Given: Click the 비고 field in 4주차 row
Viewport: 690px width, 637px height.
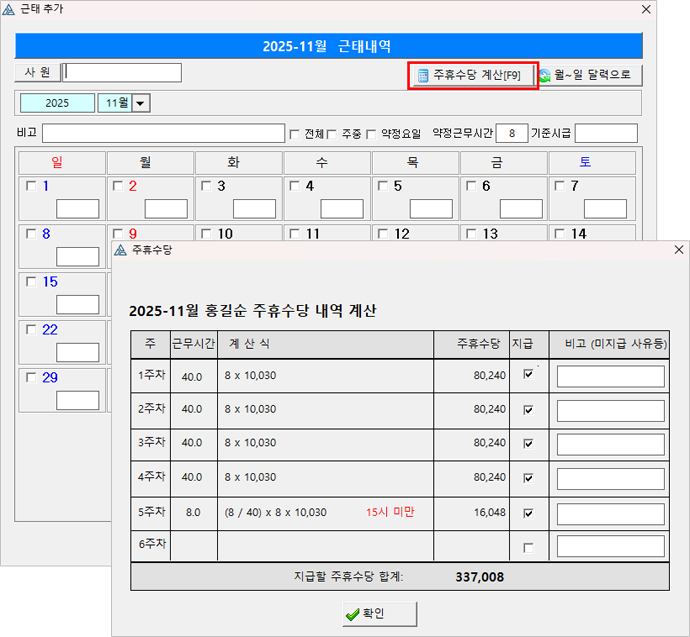Looking at the screenshot, I should [611, 479].
